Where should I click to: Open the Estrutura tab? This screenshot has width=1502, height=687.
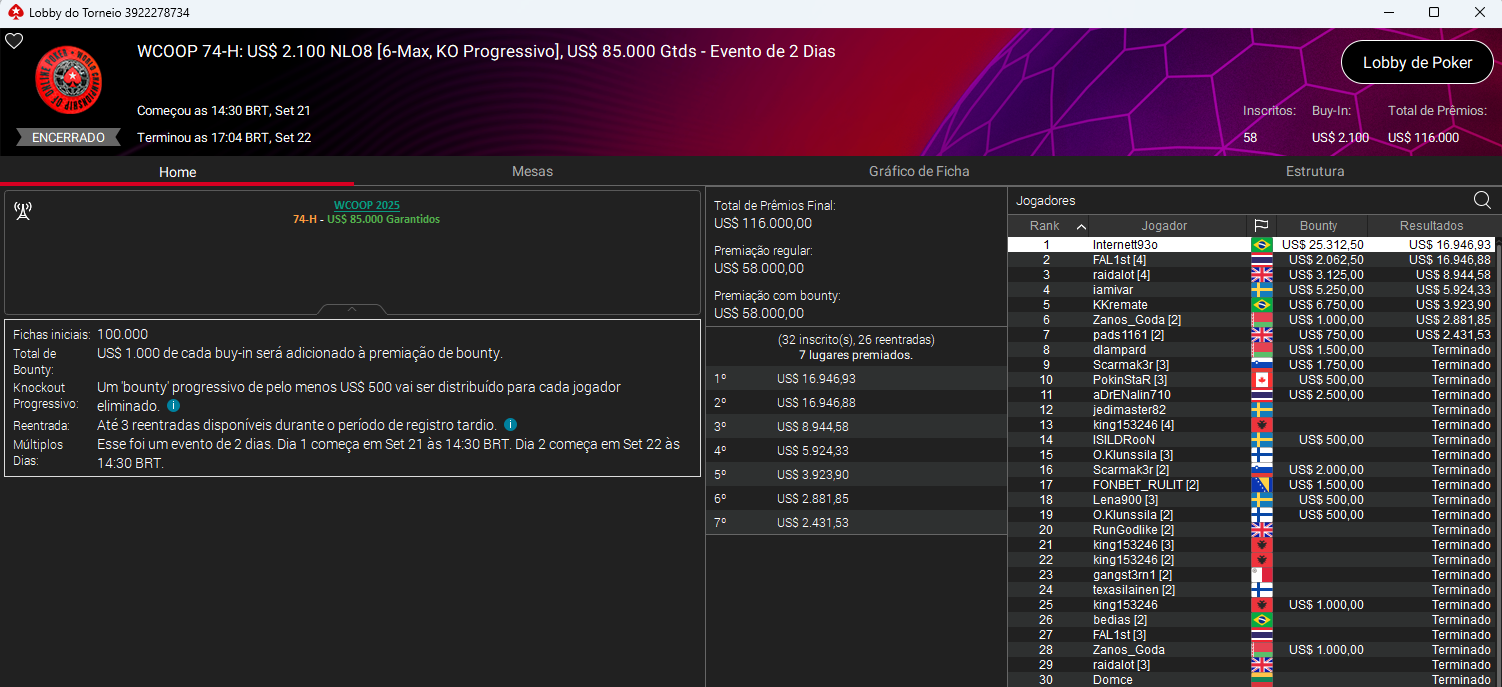(1315, 171)
